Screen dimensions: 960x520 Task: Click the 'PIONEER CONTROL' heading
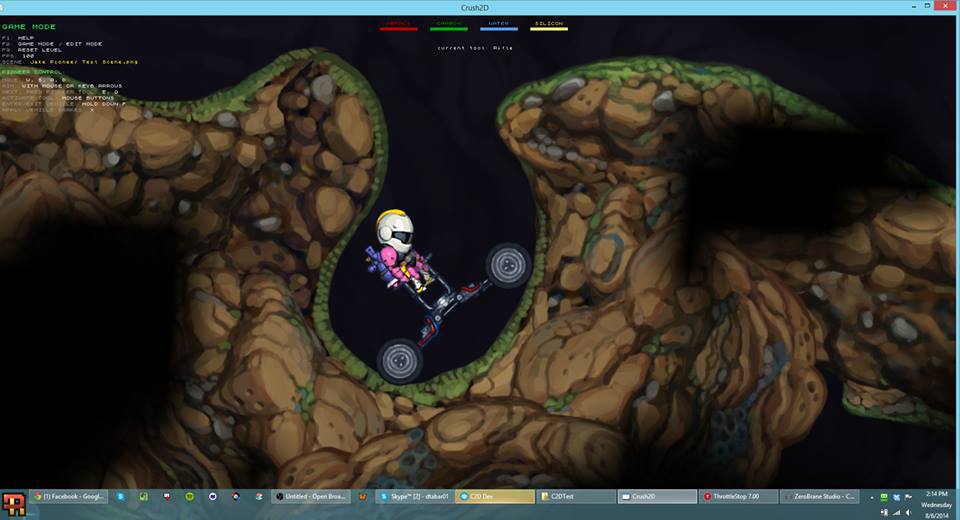click(32, 72)
